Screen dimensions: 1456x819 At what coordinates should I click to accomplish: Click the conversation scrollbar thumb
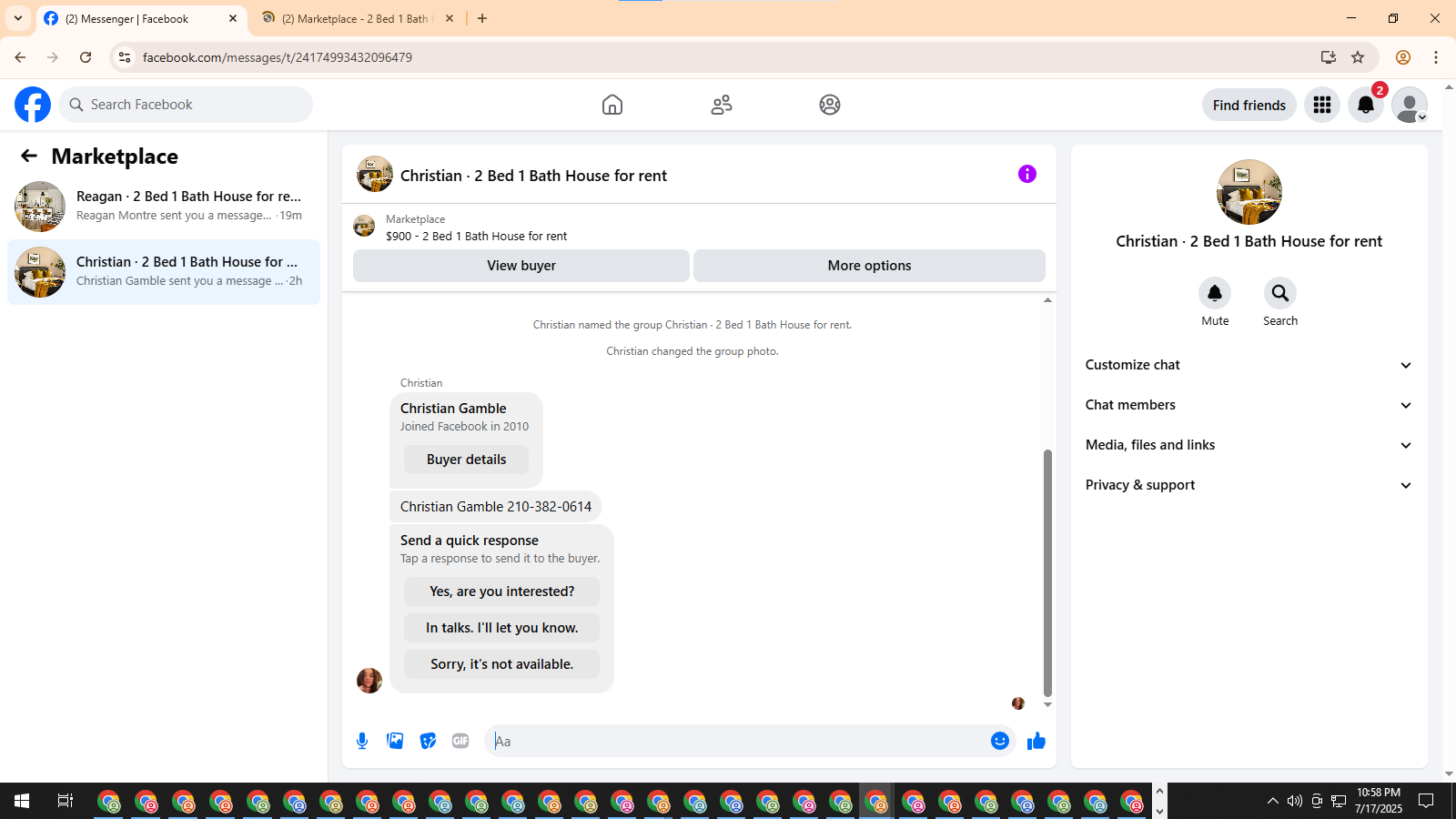point(1047,572)
